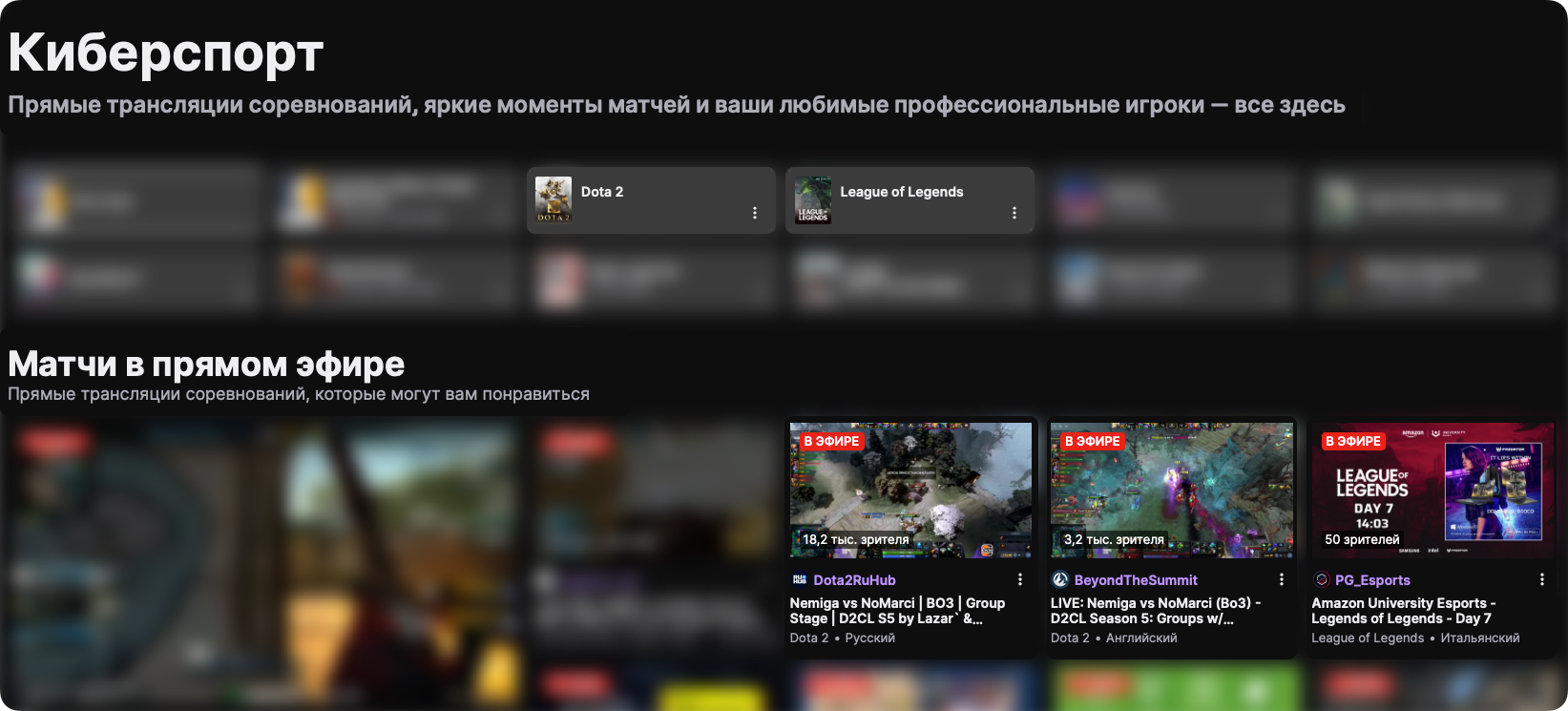1568x711 pixels.
Task: Click the 'Киберспорт' page heading
Action: coord(166,52)
